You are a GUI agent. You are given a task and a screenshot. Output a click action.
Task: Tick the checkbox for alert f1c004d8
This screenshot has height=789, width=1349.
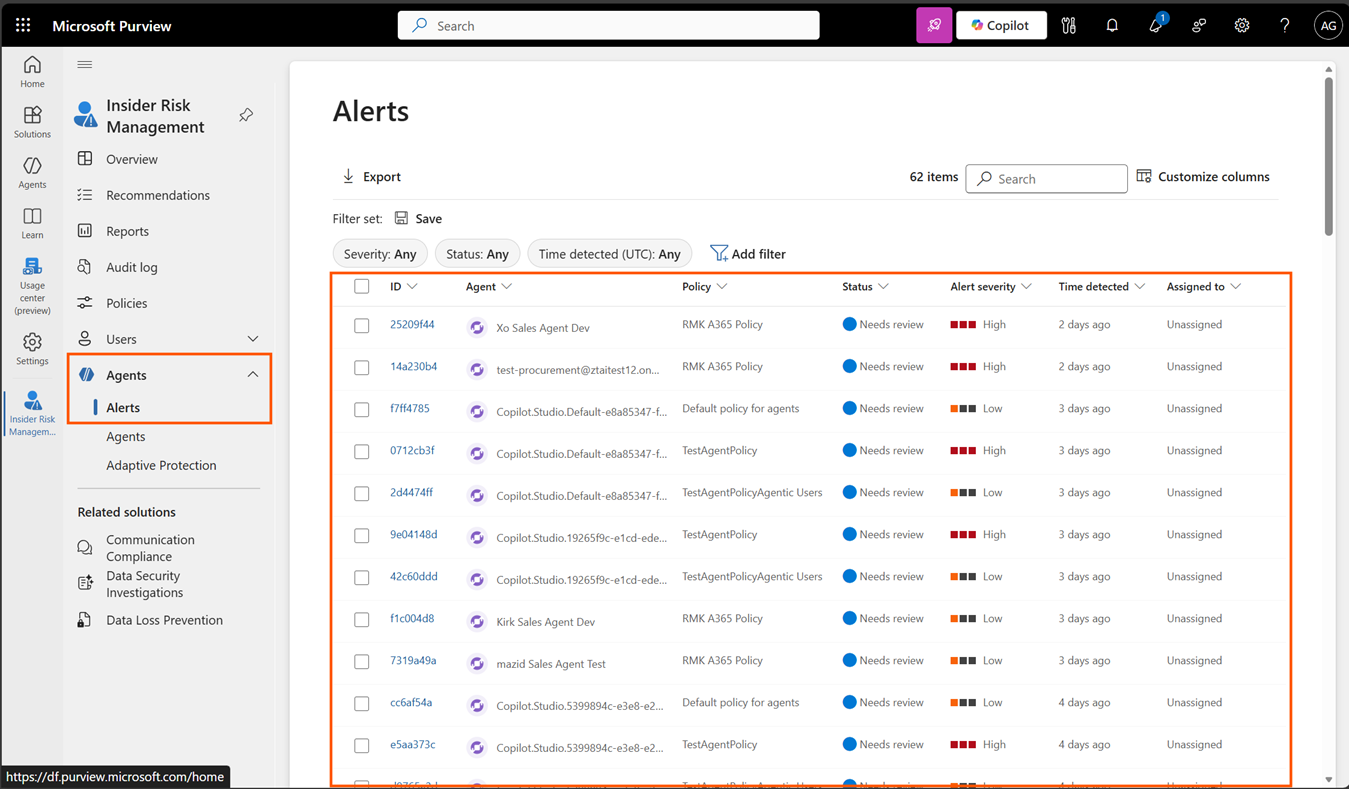coord(362,620)
